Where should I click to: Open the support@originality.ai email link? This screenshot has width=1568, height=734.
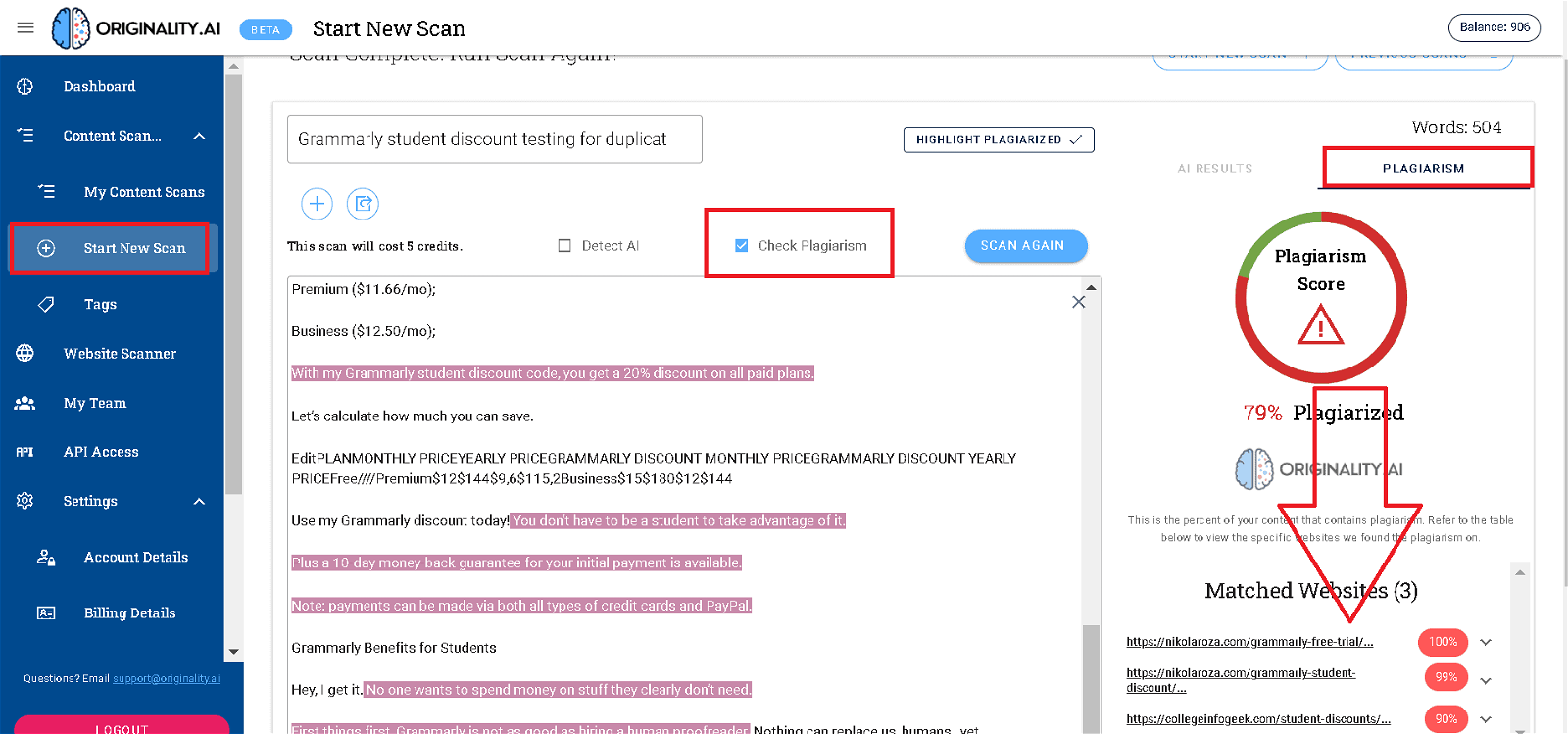[166, 678]
